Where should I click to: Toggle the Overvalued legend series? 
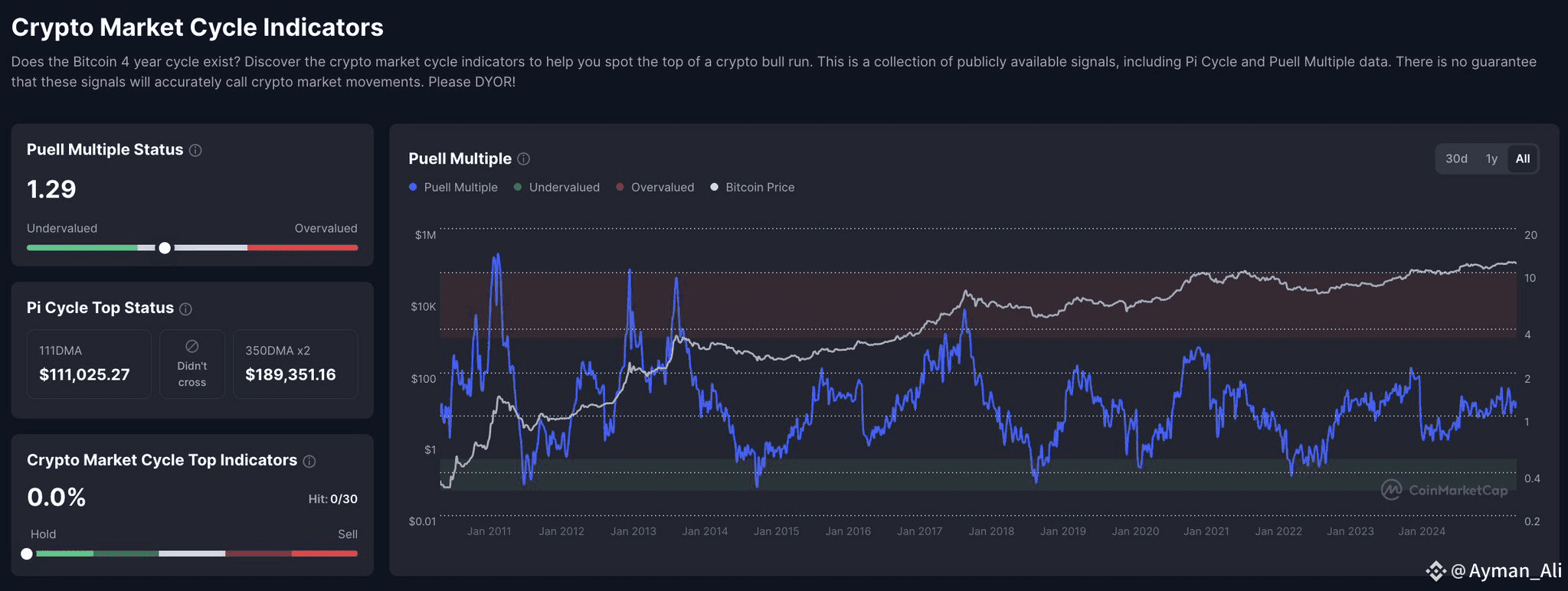click(x=655, y=188)
